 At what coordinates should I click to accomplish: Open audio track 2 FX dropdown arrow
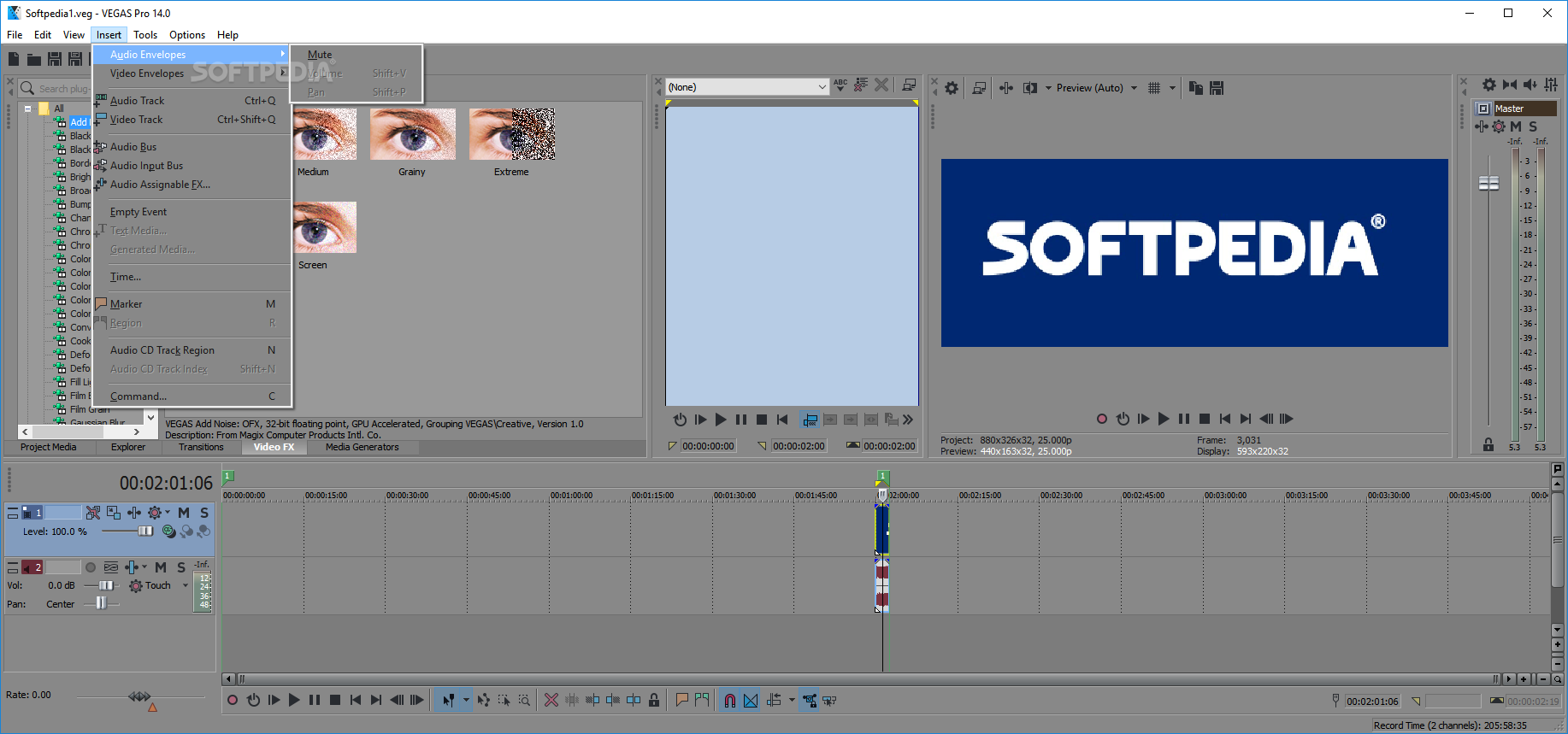[x=144, y=567]
